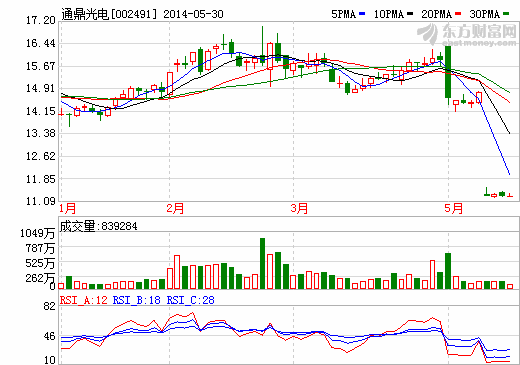Click the 1049万 volume axis label

pos(37,233)
